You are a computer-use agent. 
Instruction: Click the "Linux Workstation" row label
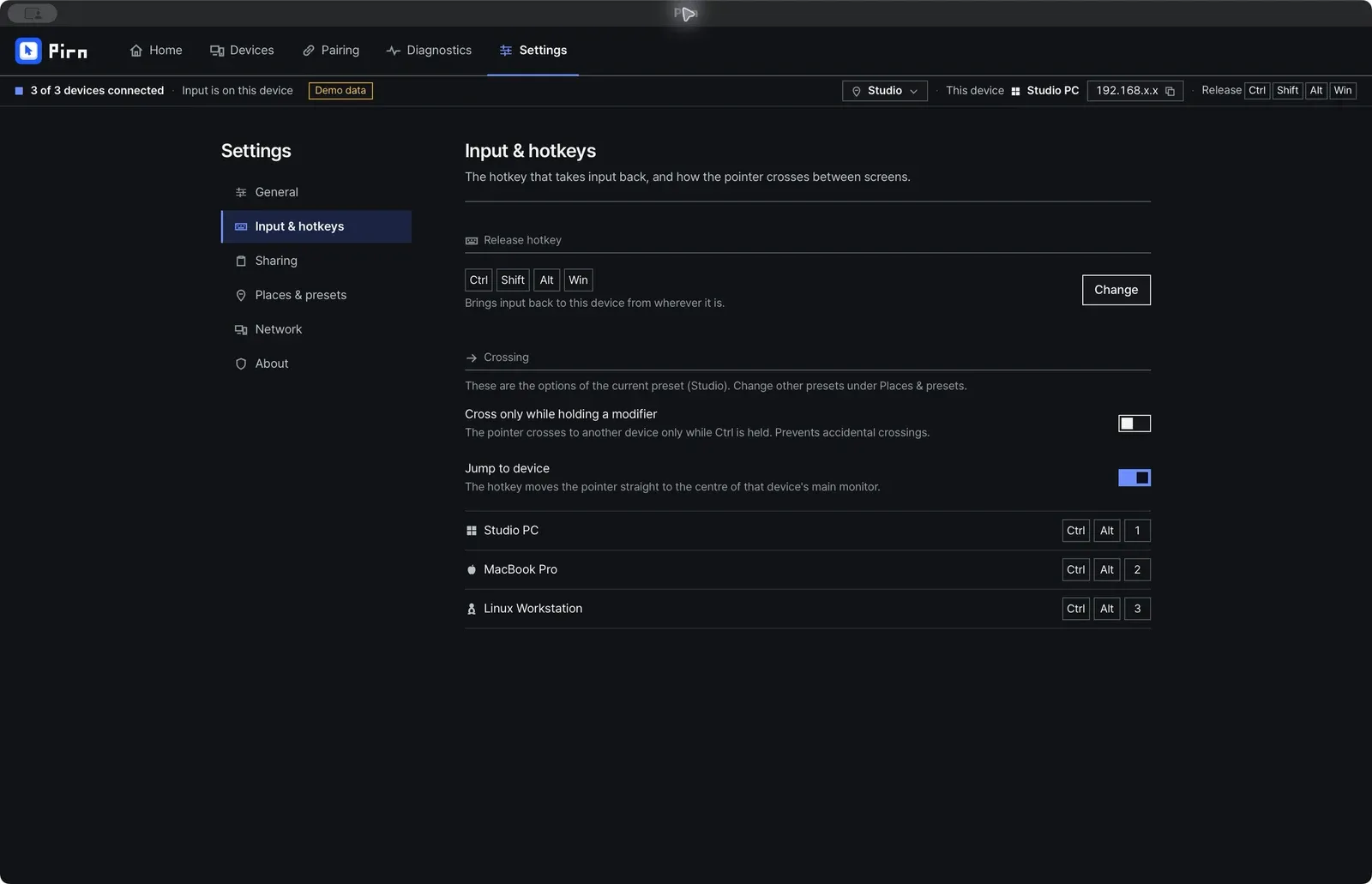533,609
